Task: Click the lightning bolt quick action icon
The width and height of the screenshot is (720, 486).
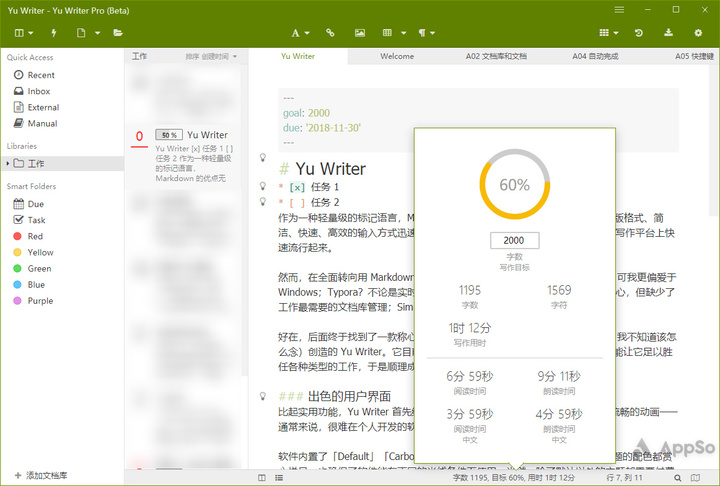Action: 54,33
